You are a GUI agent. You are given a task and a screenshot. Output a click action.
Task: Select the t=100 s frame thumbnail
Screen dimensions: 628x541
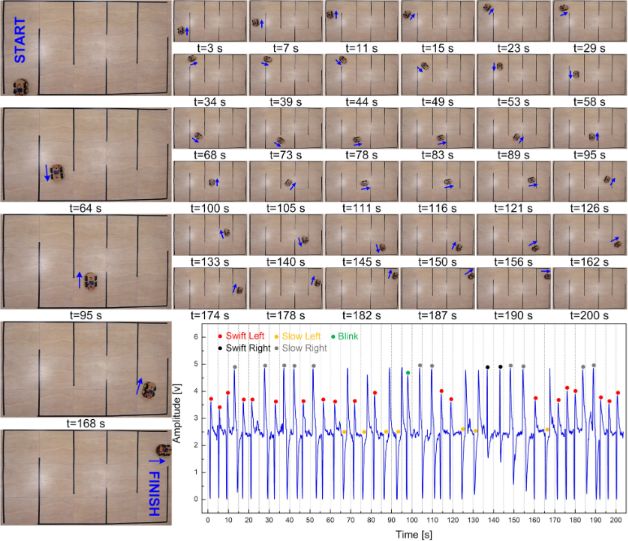click(x=210, y=181)
